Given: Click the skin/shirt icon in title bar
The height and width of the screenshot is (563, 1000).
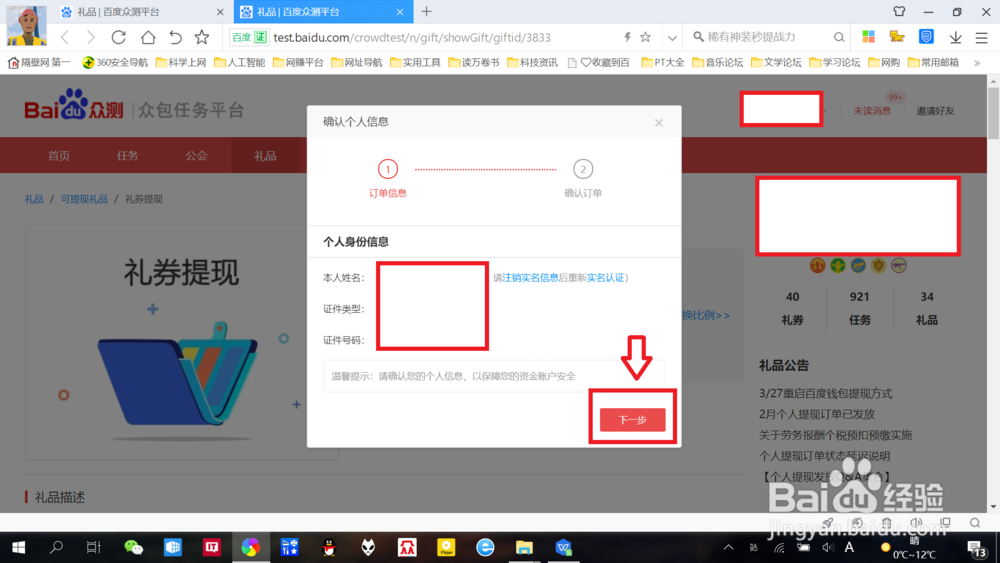Looking at the screenshot, I should (x=899, y=11).
